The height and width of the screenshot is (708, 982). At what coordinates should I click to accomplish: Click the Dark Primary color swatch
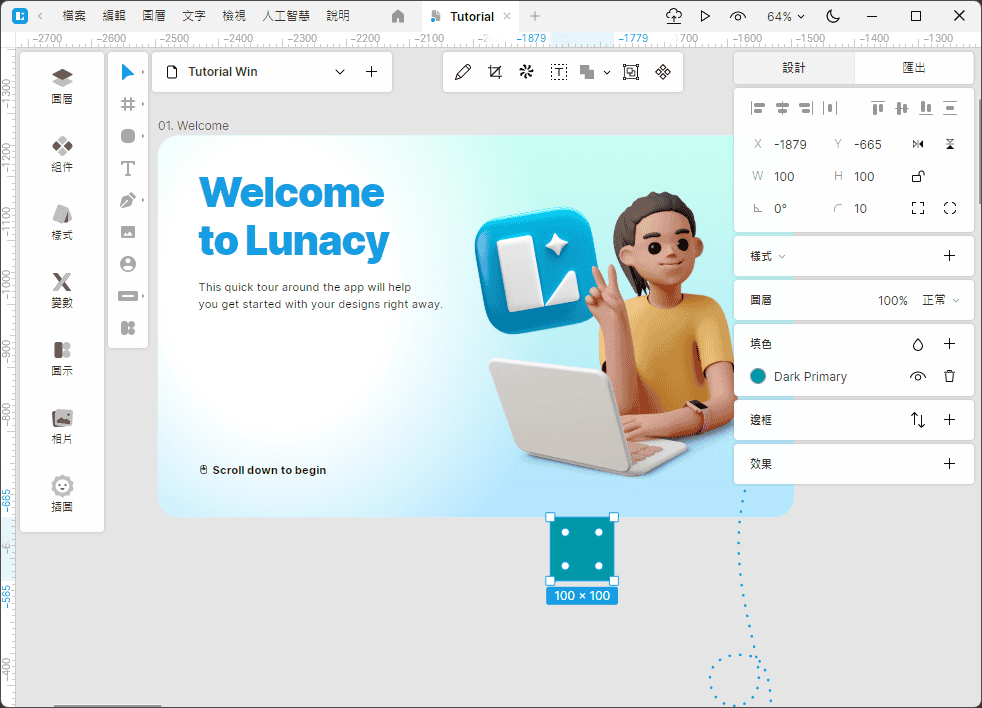pyautogui.click(x=758, y=376)
